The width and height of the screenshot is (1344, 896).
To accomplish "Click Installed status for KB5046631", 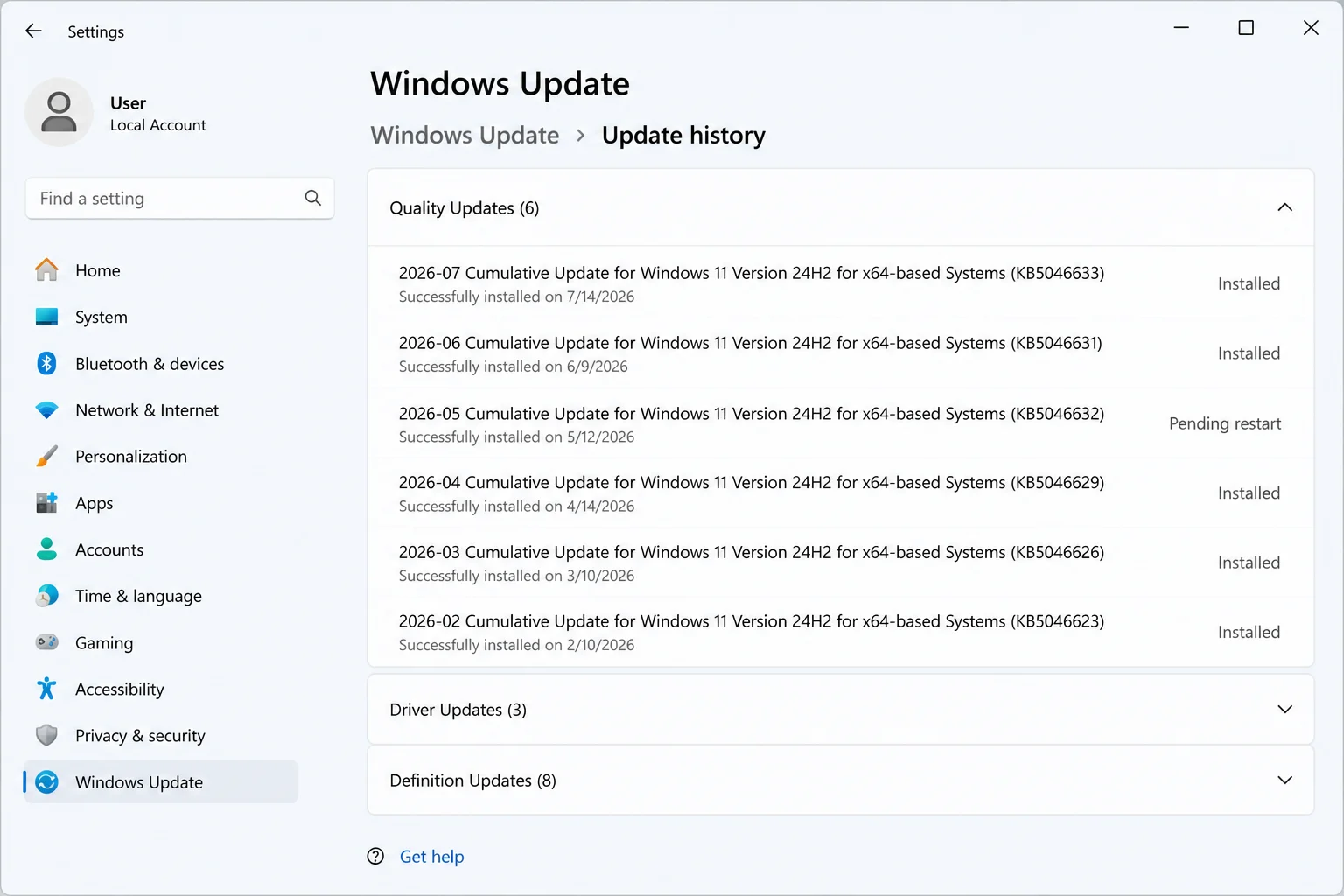I will point(1249,353).
